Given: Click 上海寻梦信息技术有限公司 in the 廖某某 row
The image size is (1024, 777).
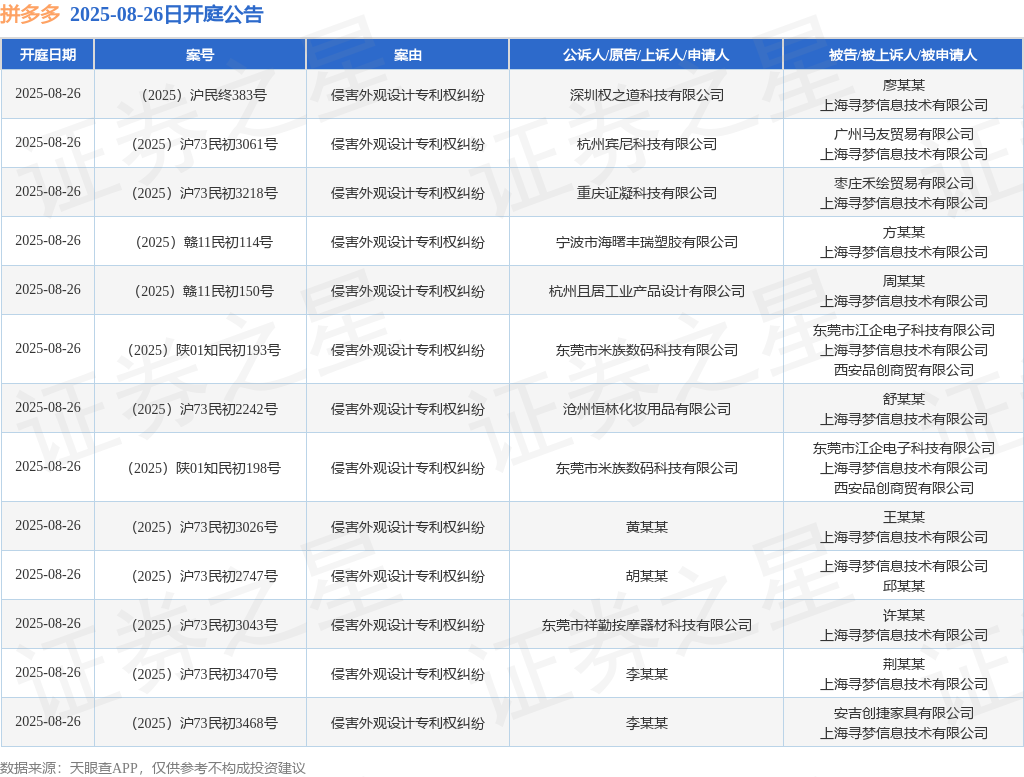Looking at the screenshot, I should pos(904,105).
